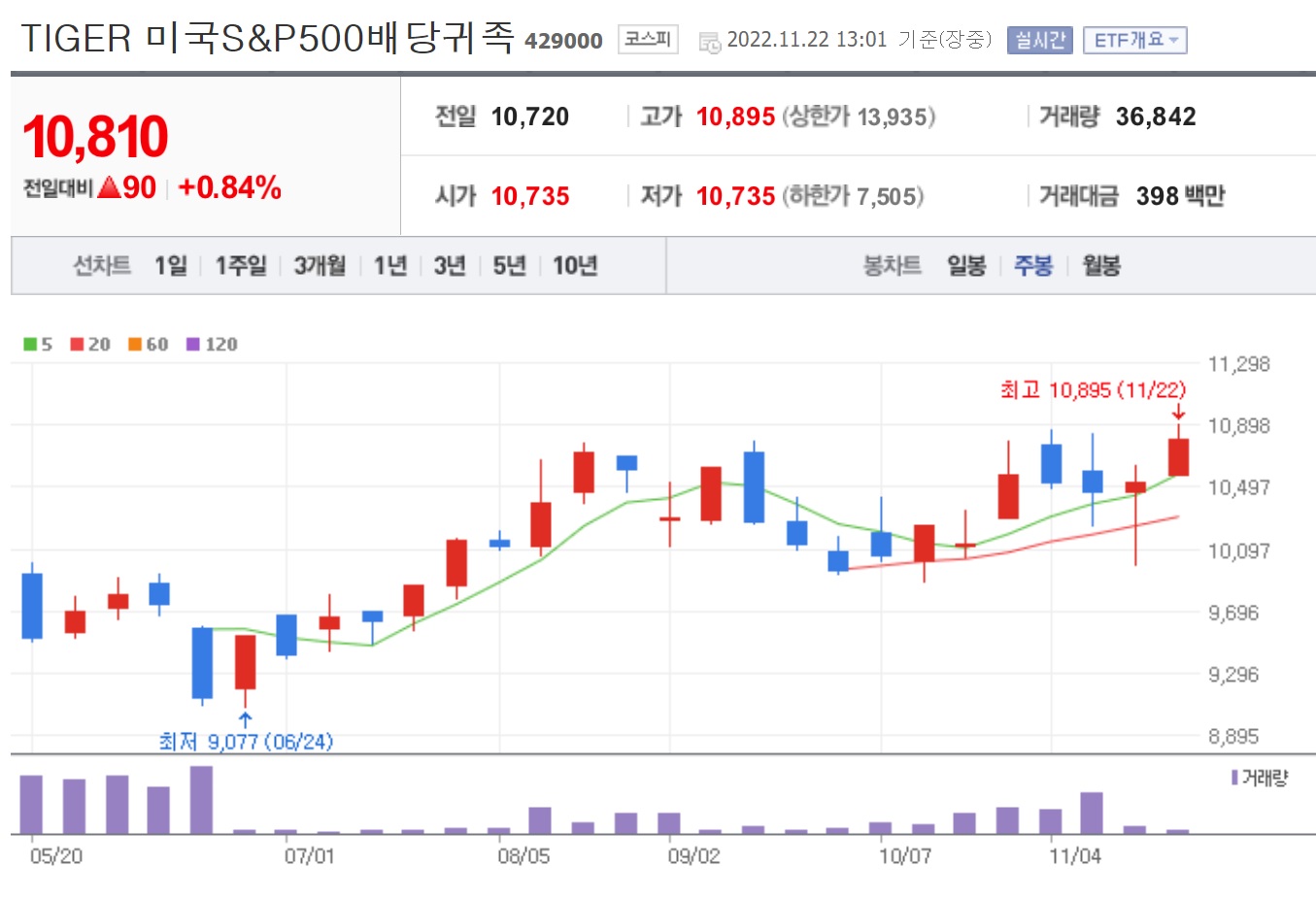The image size is (1316, 898).
Task: Click the 08/05 date axis label
Action: (x=523, y=856)
